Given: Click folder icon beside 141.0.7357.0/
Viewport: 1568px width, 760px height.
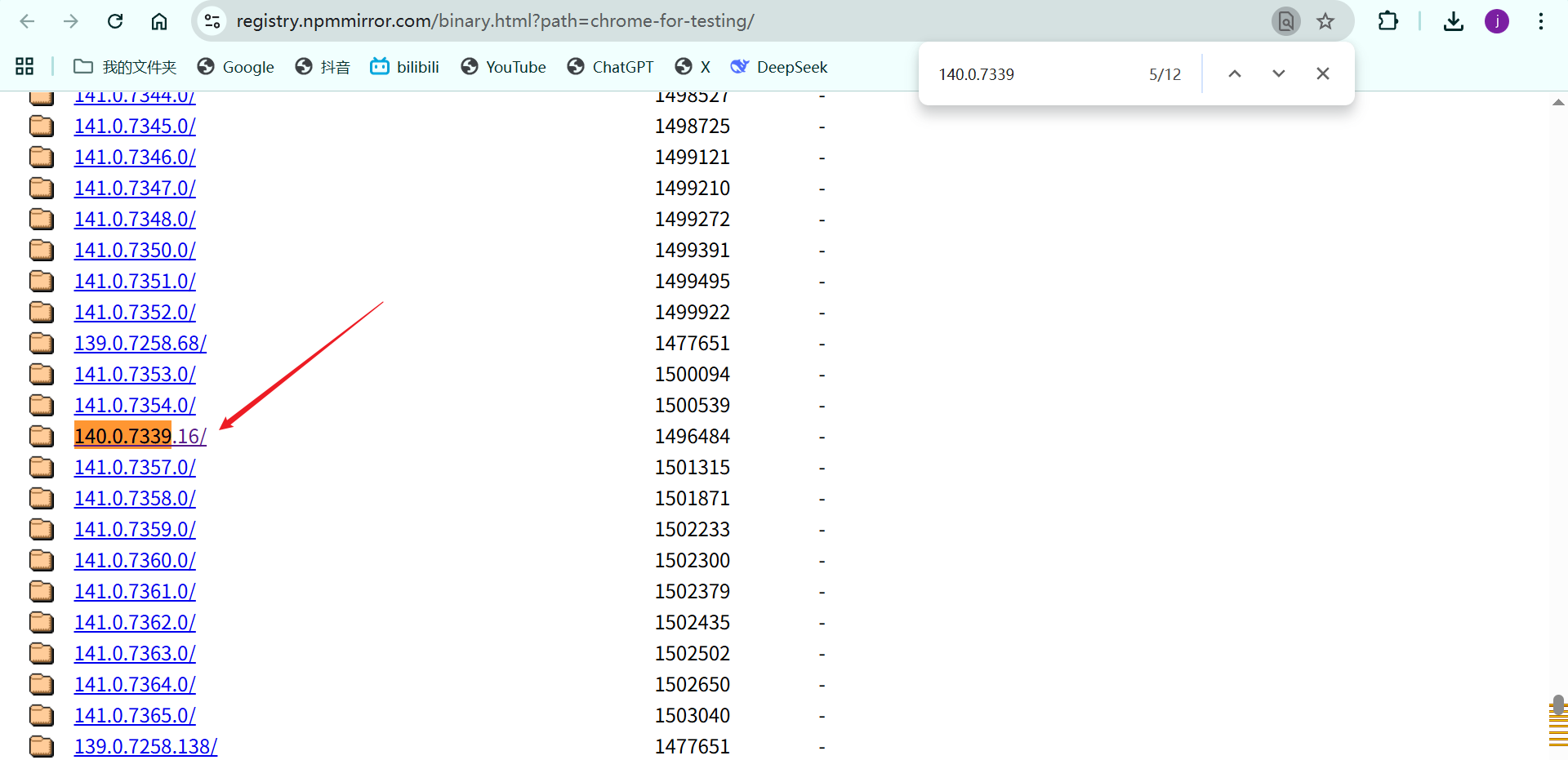Looking at the screenshot, I should pyautogui.click(x=42, y=468).
